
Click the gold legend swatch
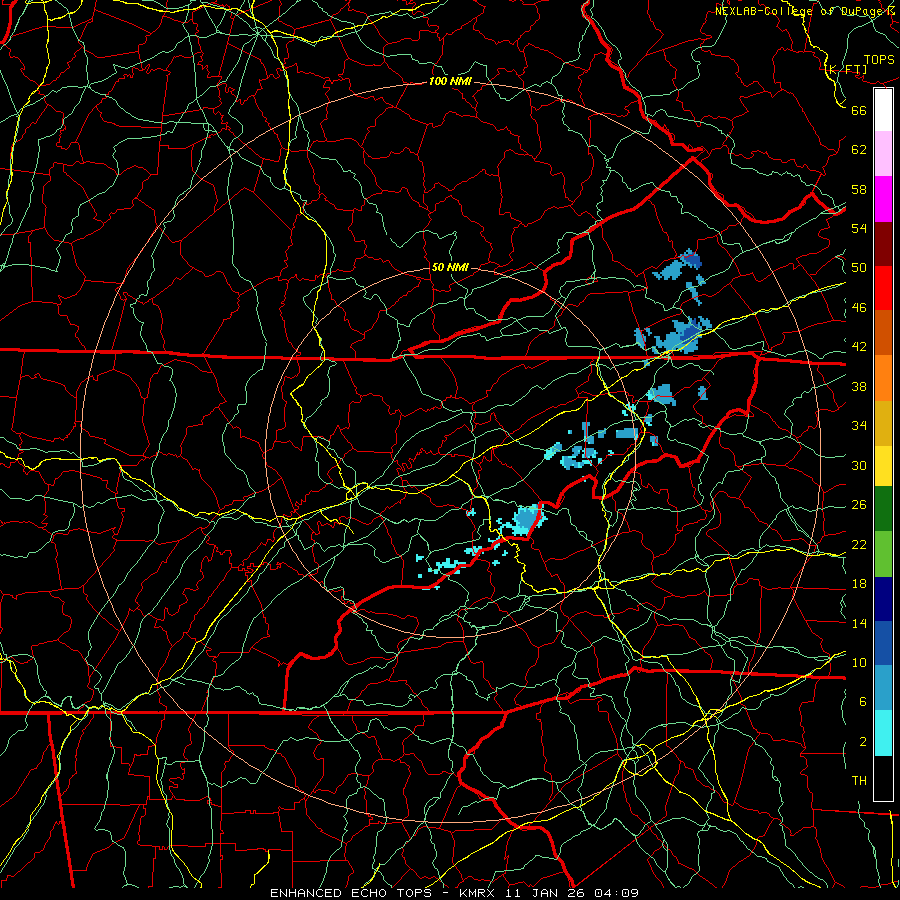(883, 423)
